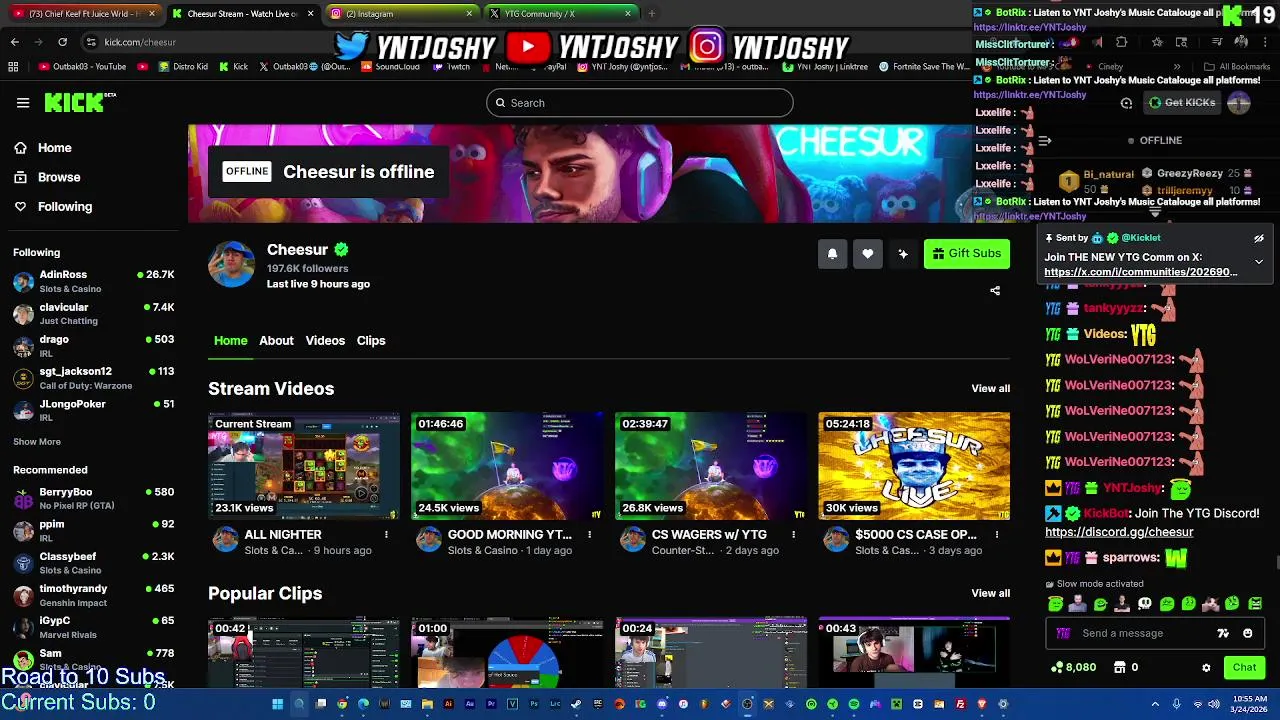This screenshot has width=1280, height=720.
Task: Go back in the browser
Action: pos(14,42)
